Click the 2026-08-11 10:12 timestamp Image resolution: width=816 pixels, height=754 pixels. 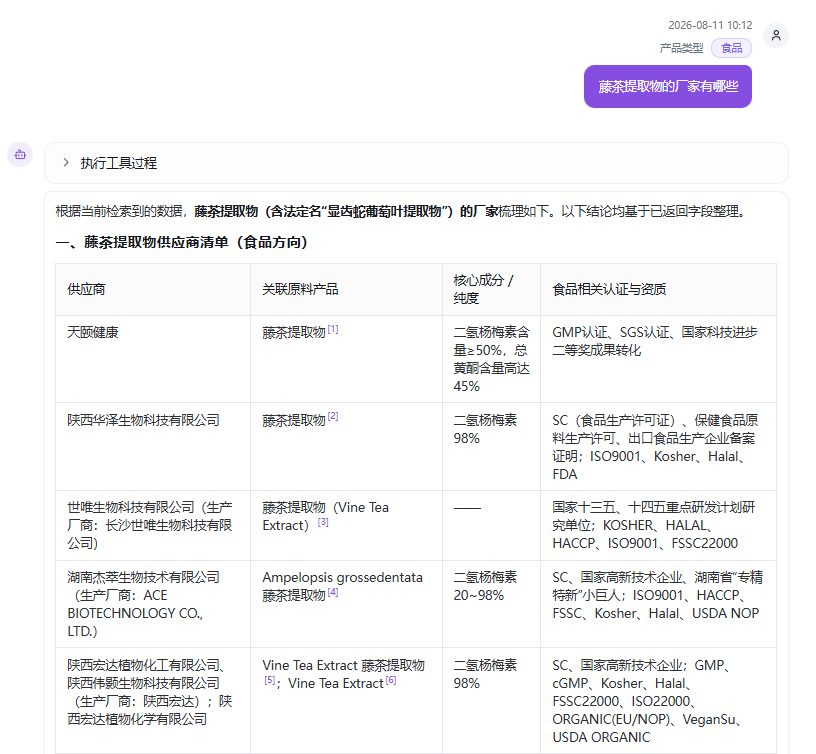coord(710,25)
